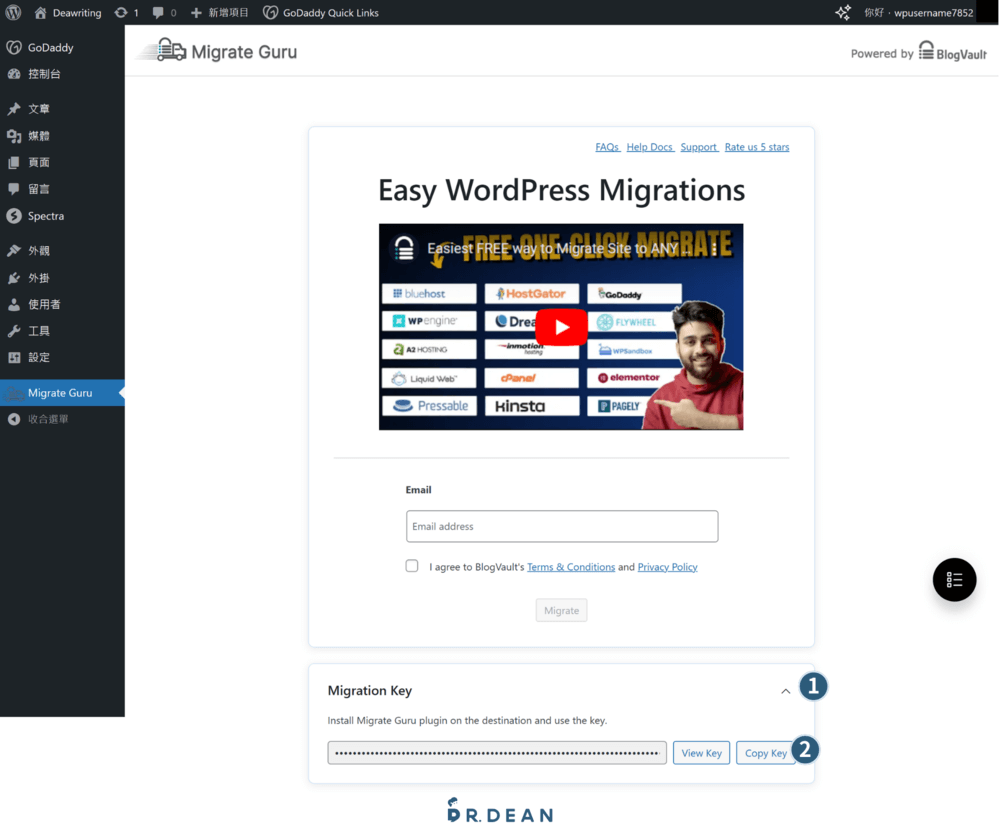
Task: Click the masked migration key field
Action: tap(497, 753)
